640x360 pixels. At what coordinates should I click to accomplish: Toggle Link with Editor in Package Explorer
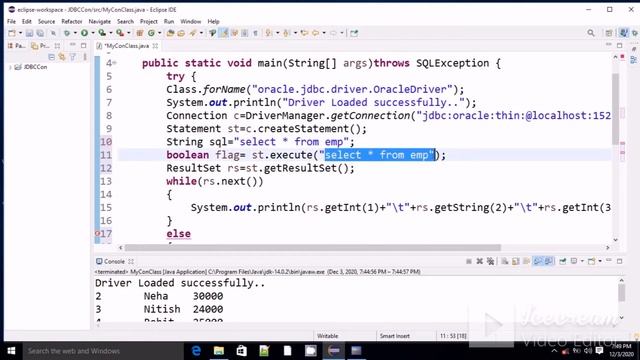[62, 57]
